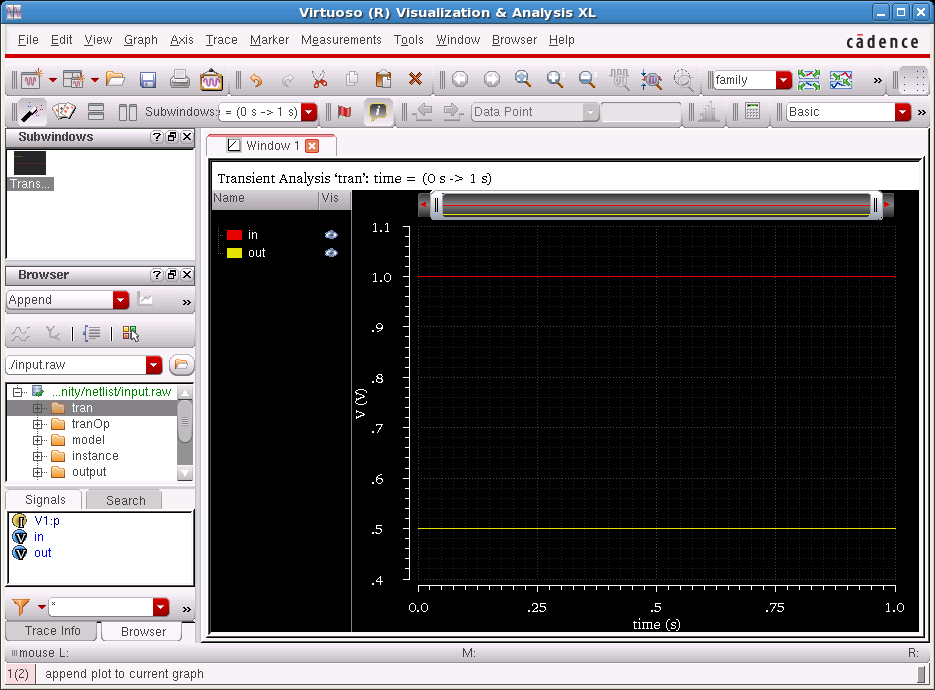The height and width of the screenshot is (690, 935).
Task: Click the Undo arrow icon
Action: point(256,80)
